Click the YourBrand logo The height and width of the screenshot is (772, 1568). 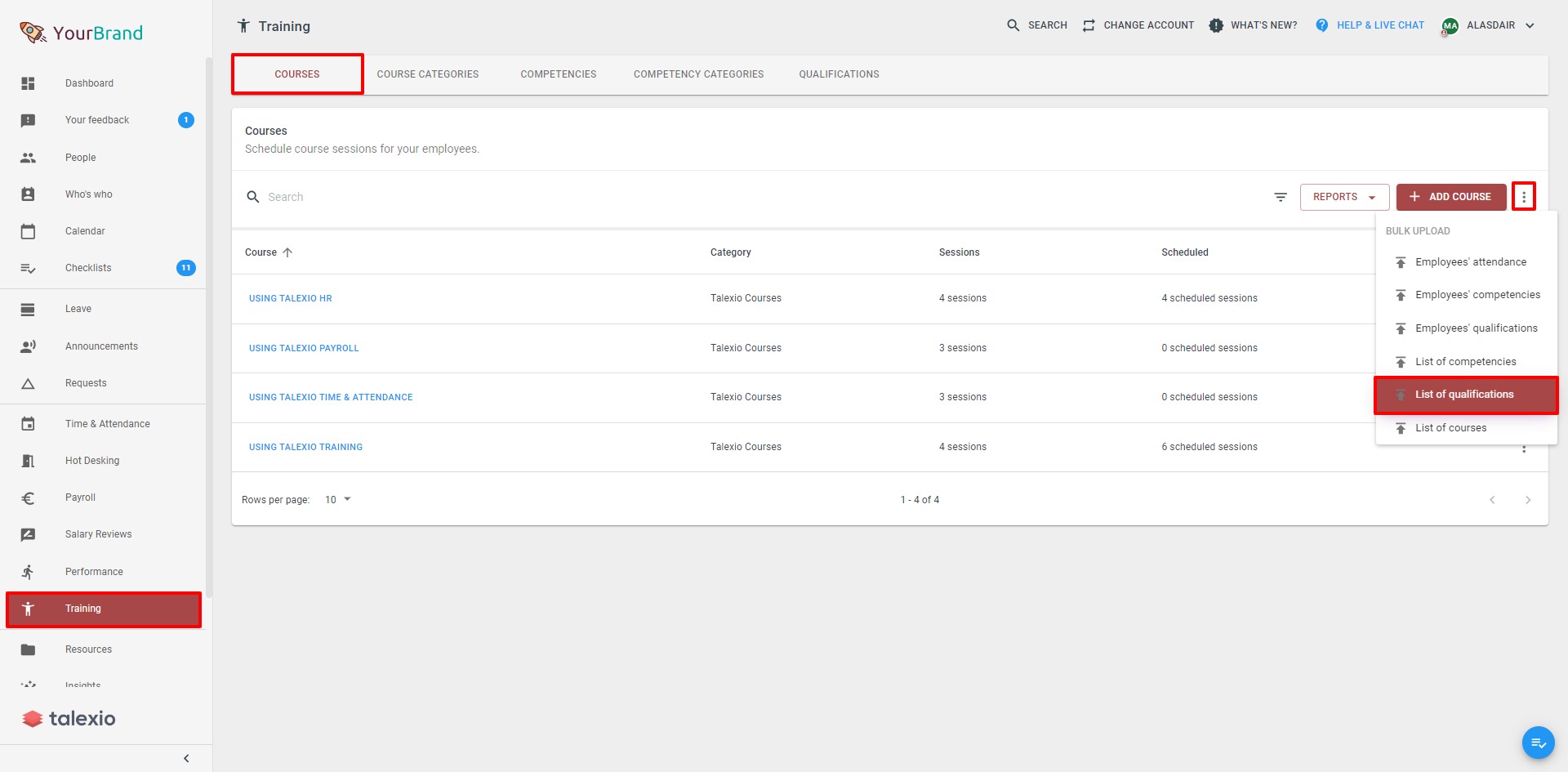[81, 33]
